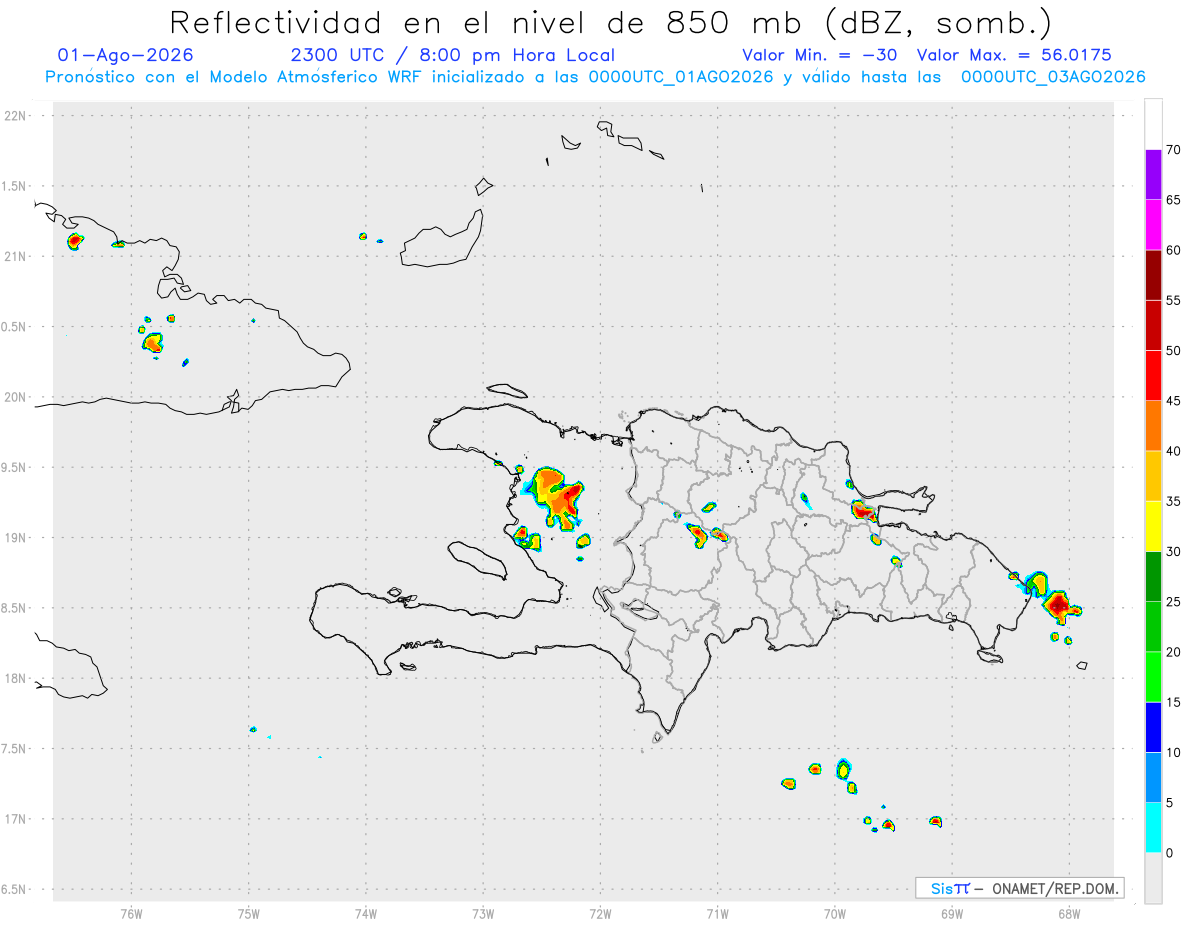
Task: Click the longitude axis label '70W'
Action: point(835,913)
